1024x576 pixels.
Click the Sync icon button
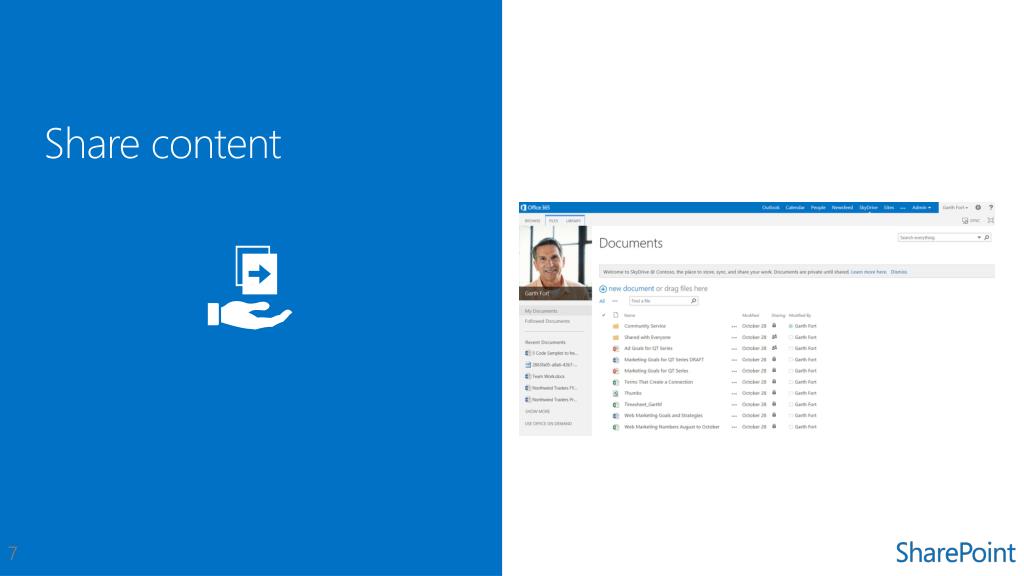click(x=965, y=221)
